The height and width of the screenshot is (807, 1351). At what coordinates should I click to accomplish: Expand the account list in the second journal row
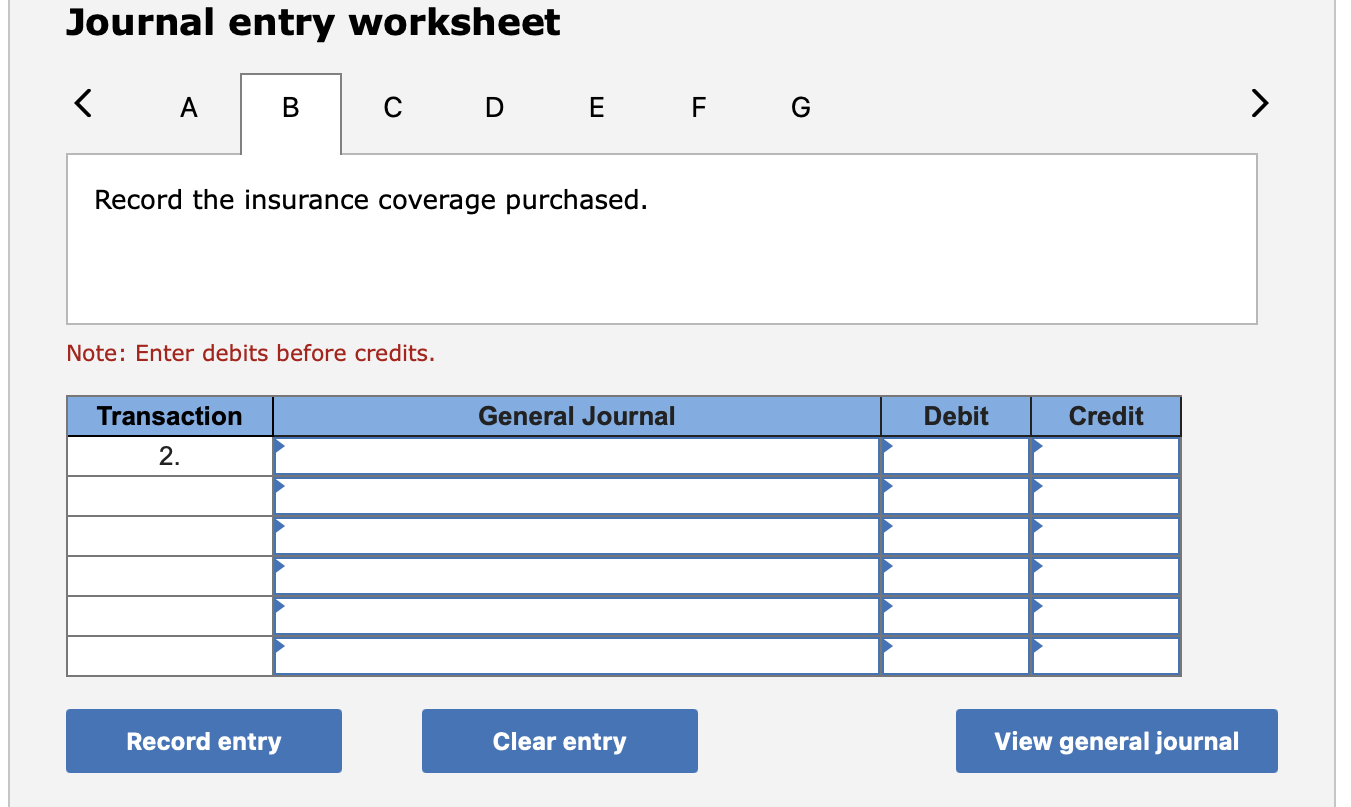281,488
